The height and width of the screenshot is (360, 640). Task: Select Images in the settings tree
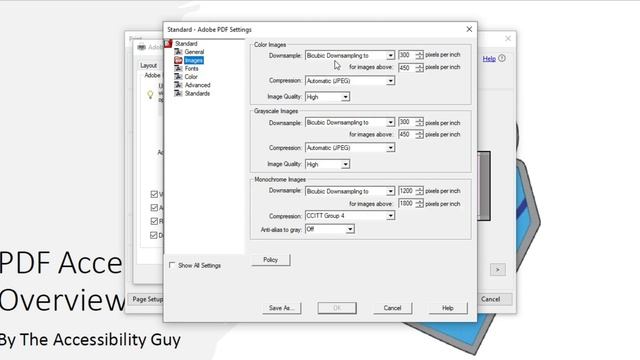click(193, 60)
